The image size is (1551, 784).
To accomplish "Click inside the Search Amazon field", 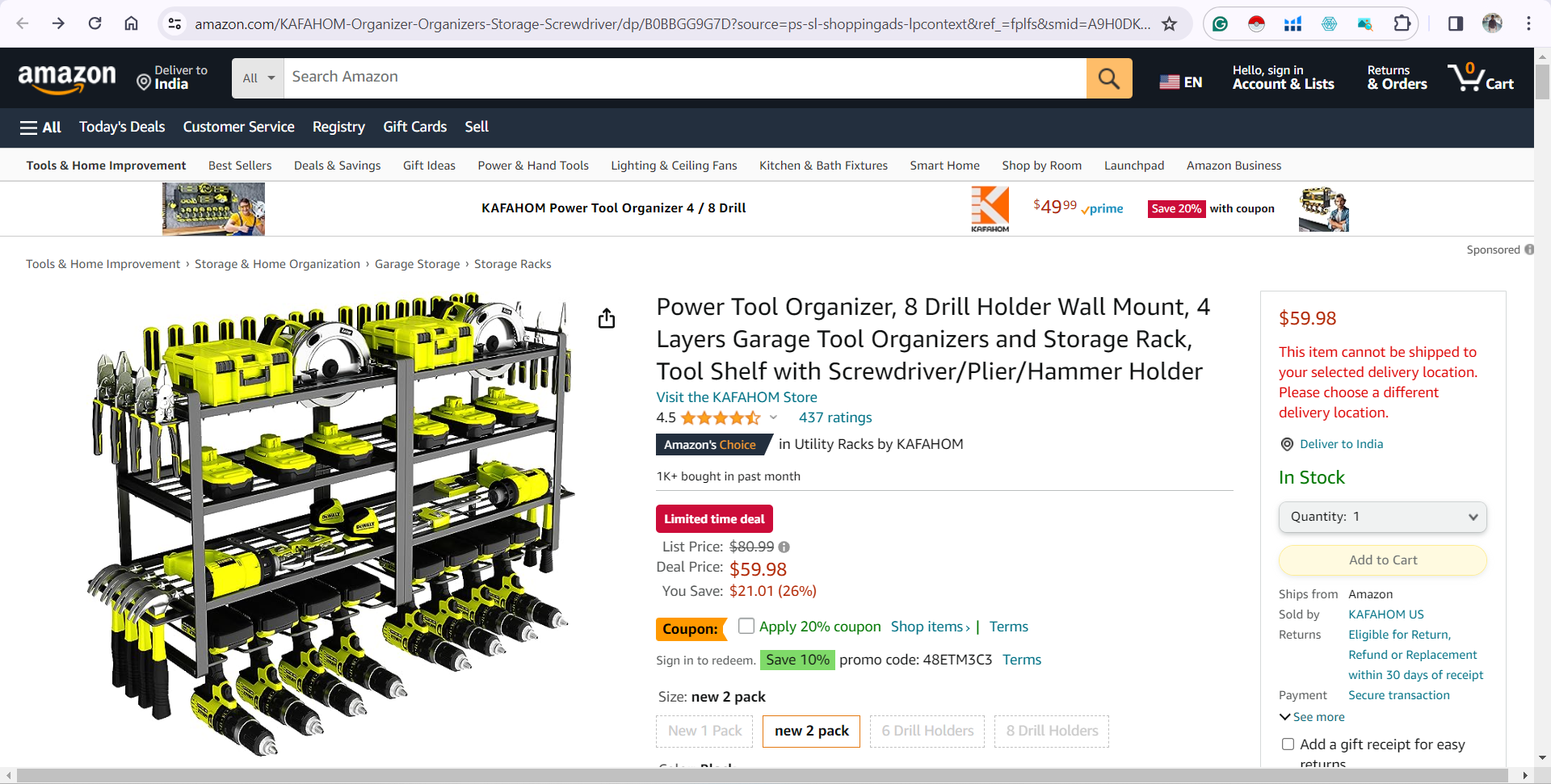I will coord(685,78).
